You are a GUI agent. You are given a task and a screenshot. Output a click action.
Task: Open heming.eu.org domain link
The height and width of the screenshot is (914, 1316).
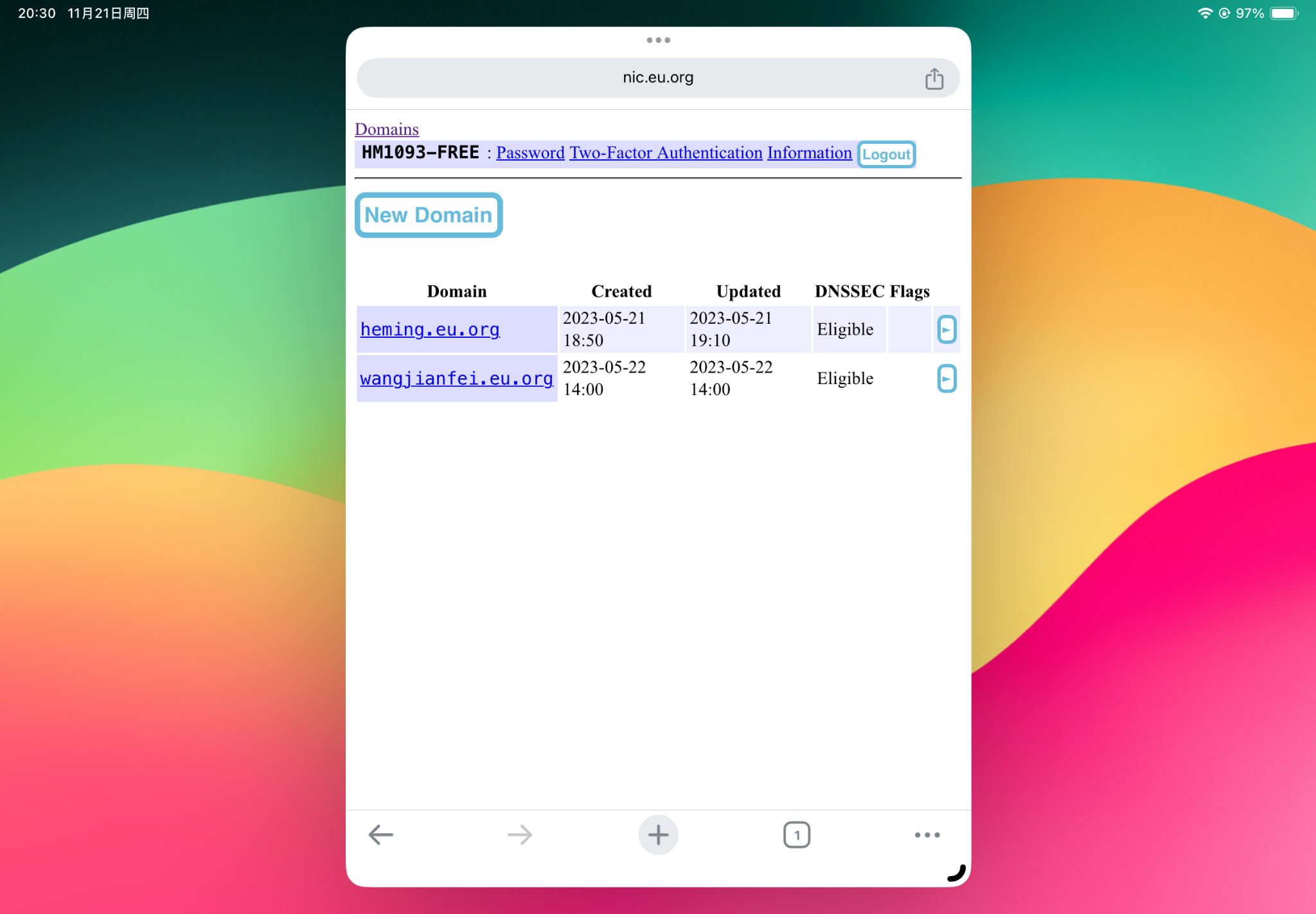coord(430,330)
